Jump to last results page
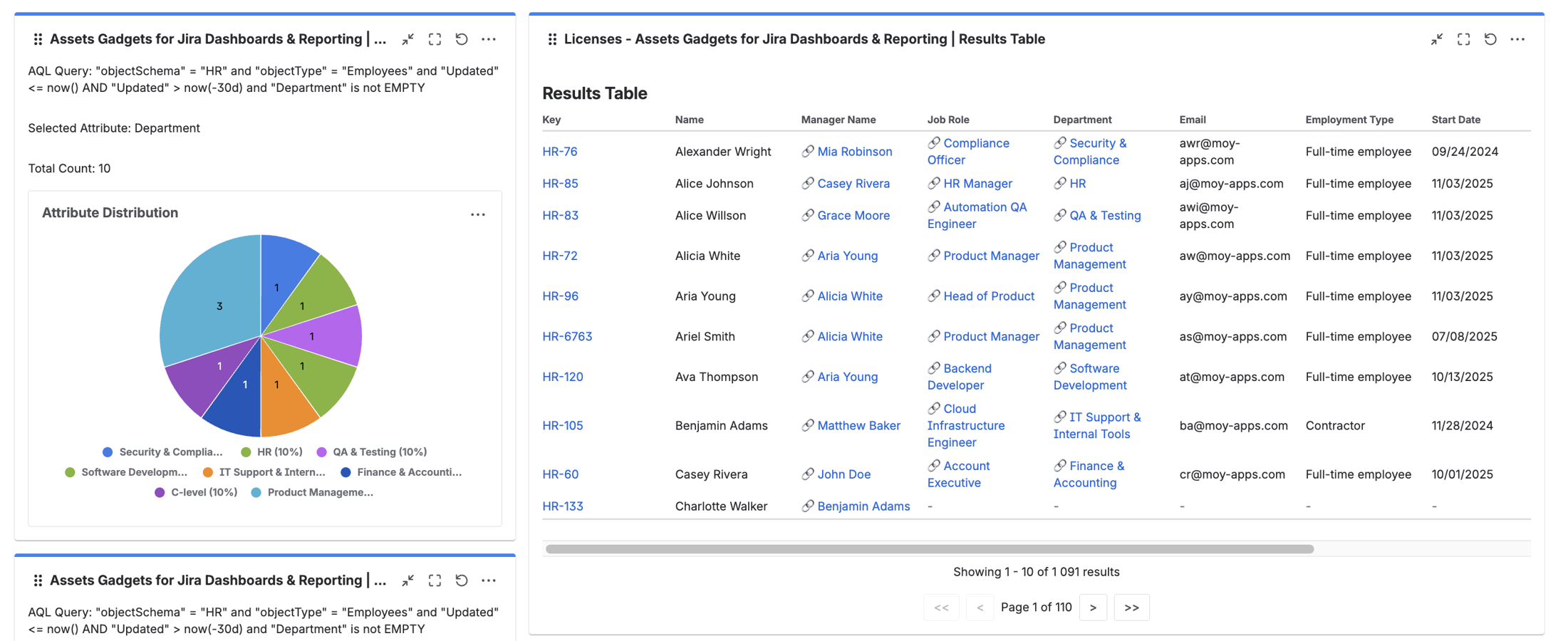The height and width of the screenshot is (641, 1568). [1131, 608]
